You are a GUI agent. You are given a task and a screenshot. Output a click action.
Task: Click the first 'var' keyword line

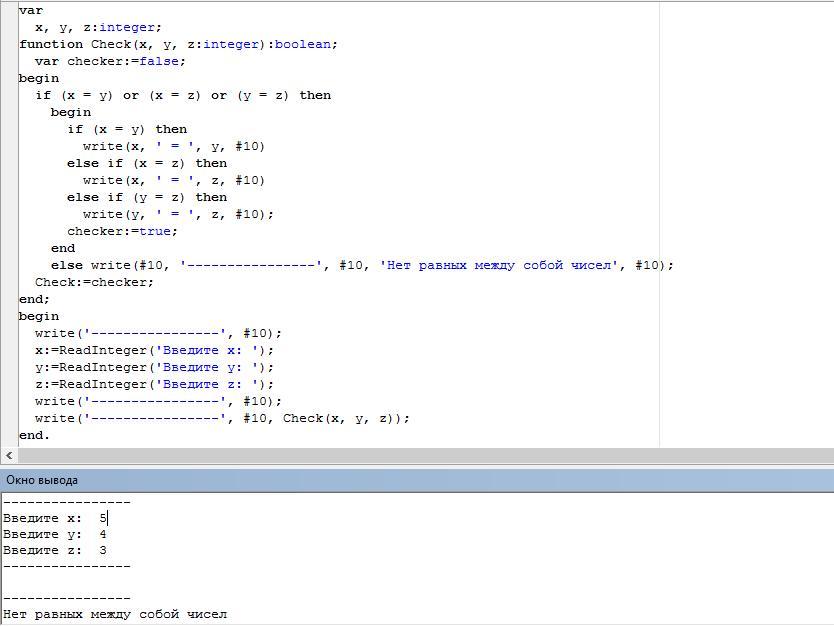coord(31,10)
